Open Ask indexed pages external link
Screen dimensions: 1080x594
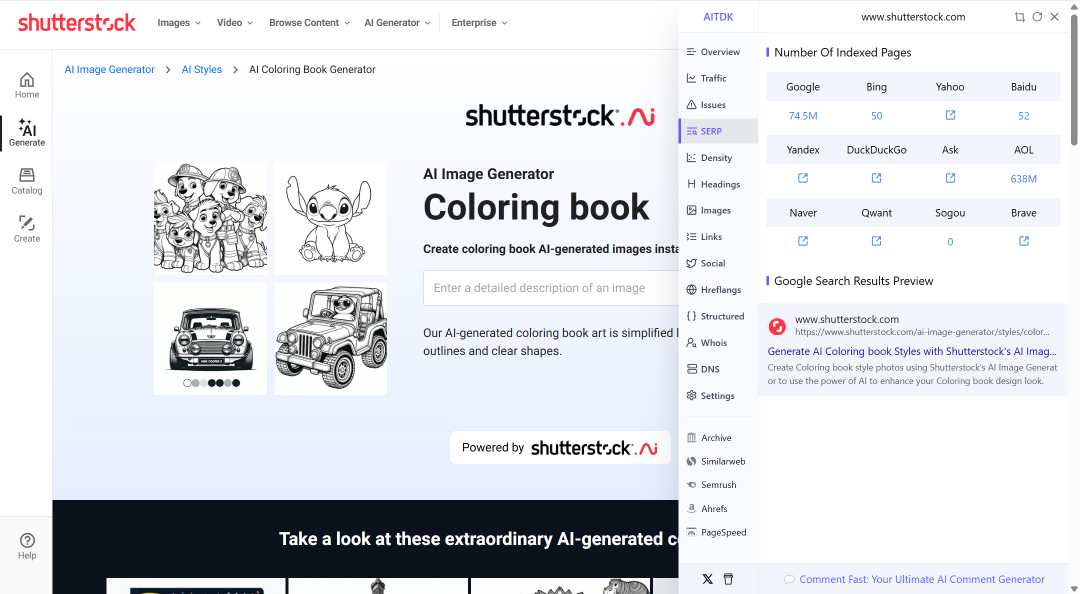point(950,178)
